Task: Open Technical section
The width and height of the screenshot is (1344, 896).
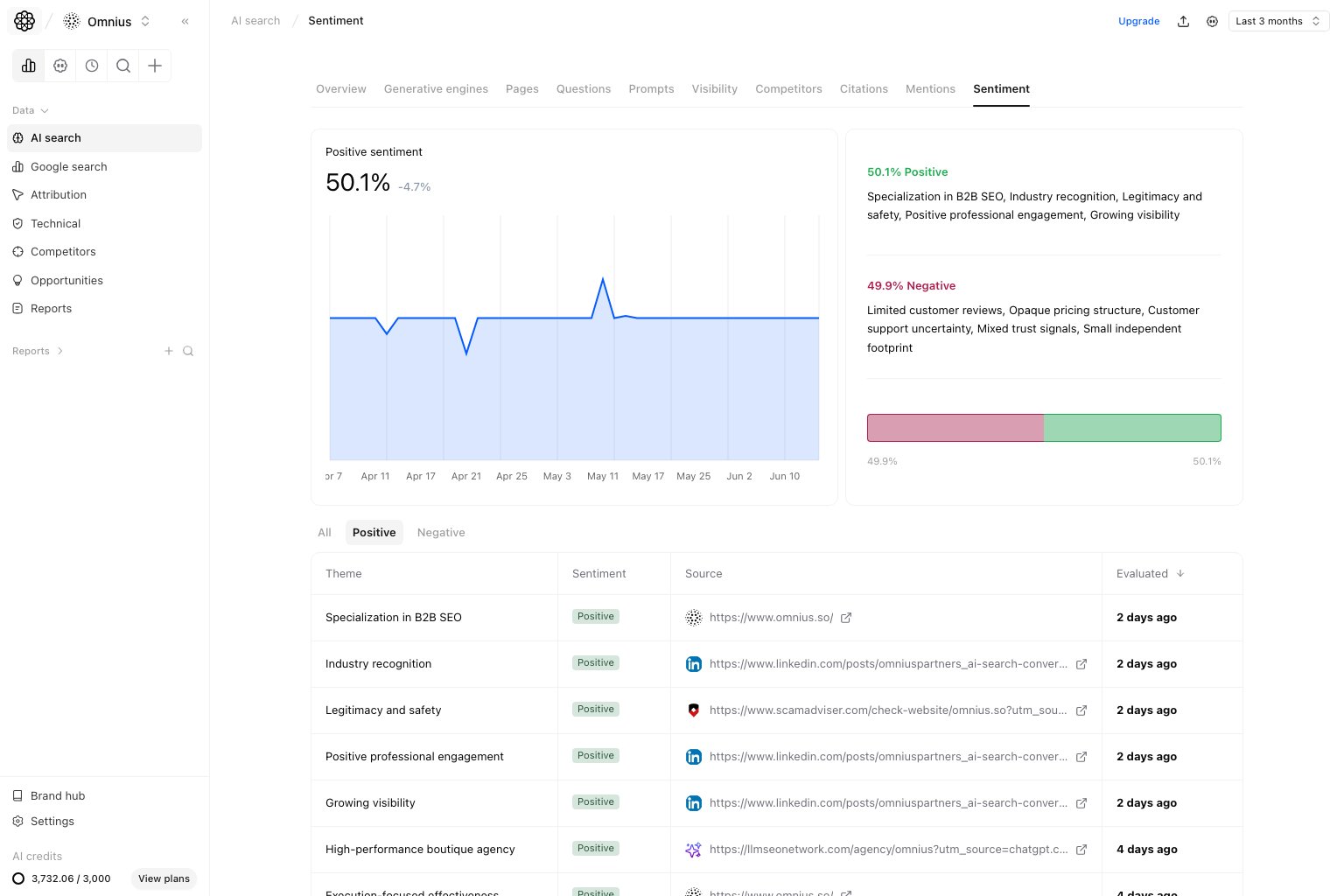Action: click(104, 223)
